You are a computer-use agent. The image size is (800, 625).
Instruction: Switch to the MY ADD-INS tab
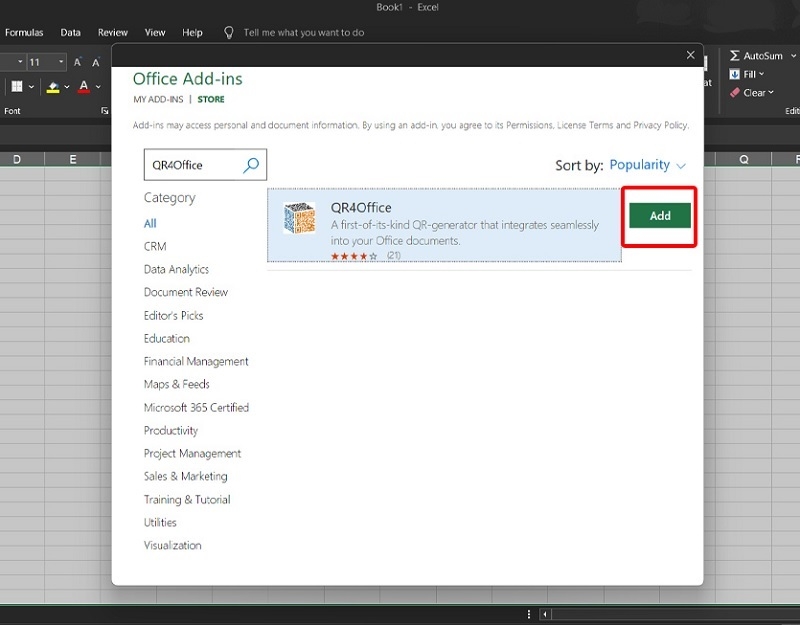(x=157, y=100)
